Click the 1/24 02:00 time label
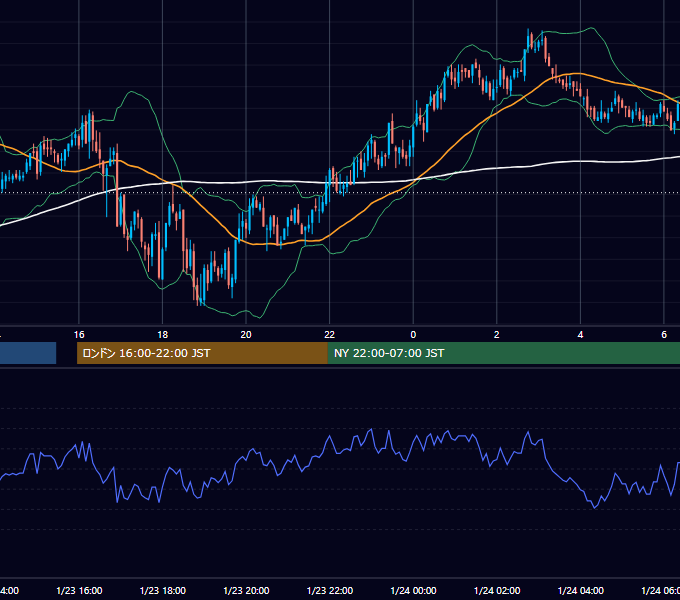 click(x=497, y=590)
